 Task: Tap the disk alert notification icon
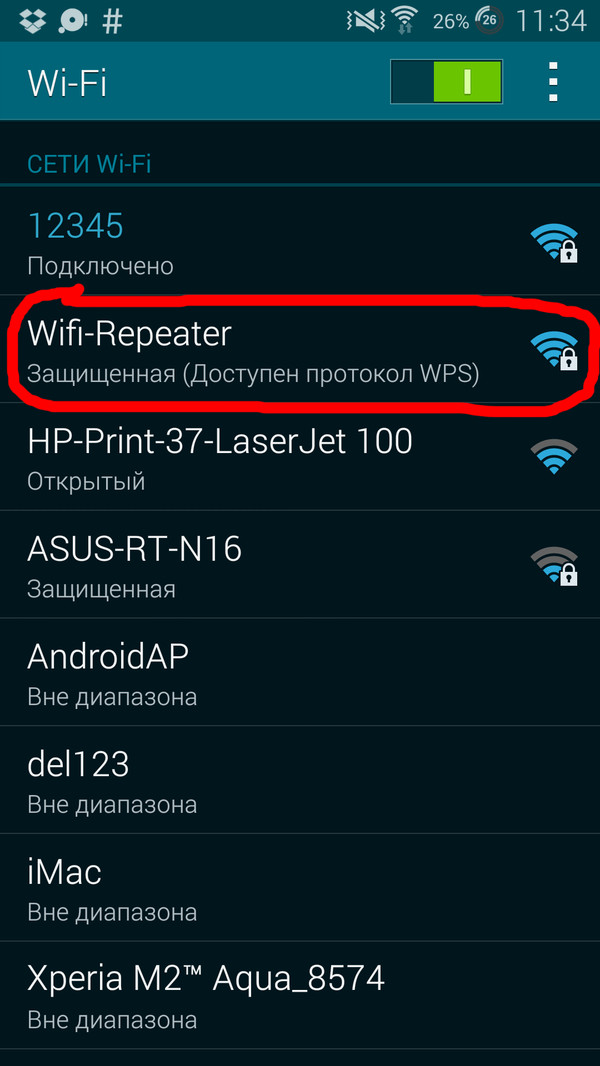coord(72,22)
